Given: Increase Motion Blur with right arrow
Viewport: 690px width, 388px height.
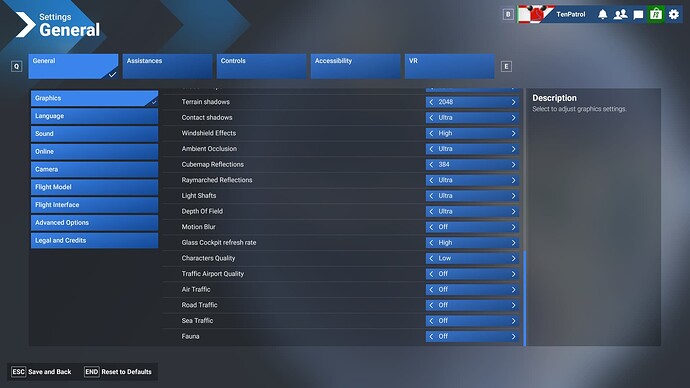Looking at the screenshot, I should click(513, 227).
